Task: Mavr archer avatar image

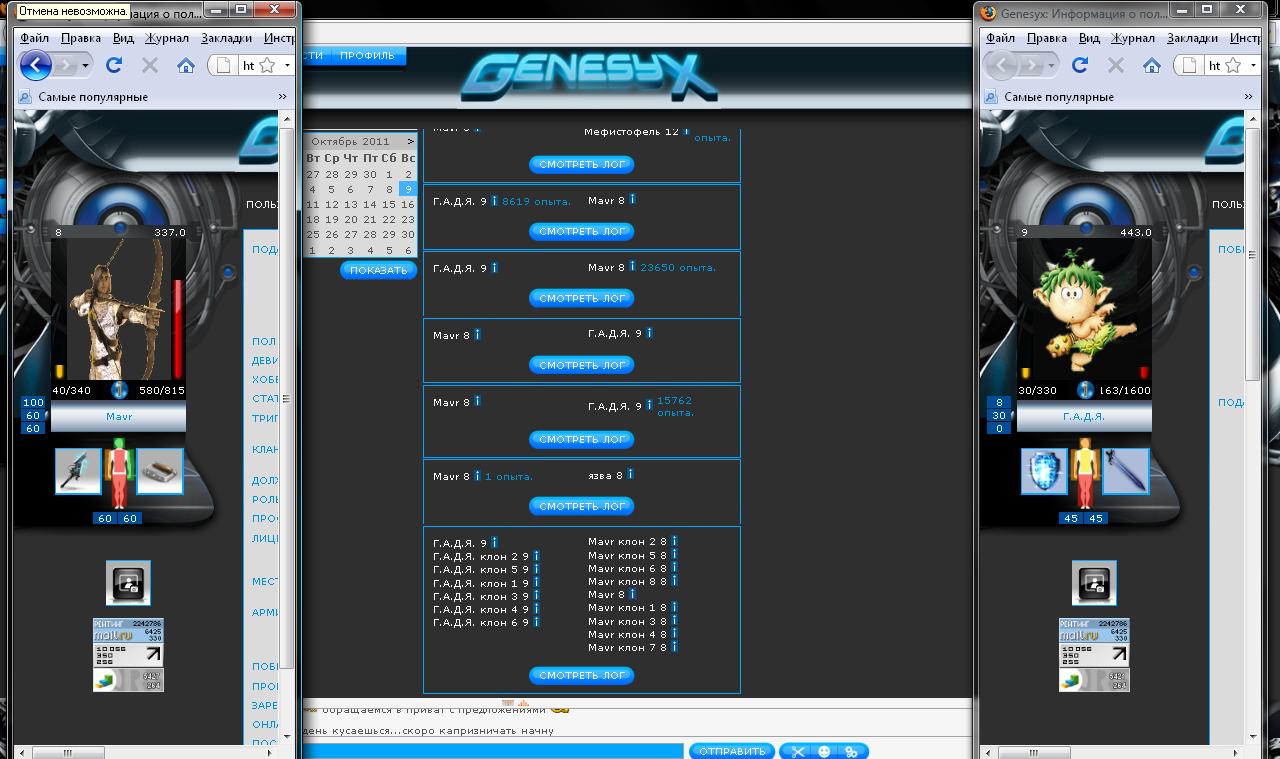Action: (x=119, y=311)
